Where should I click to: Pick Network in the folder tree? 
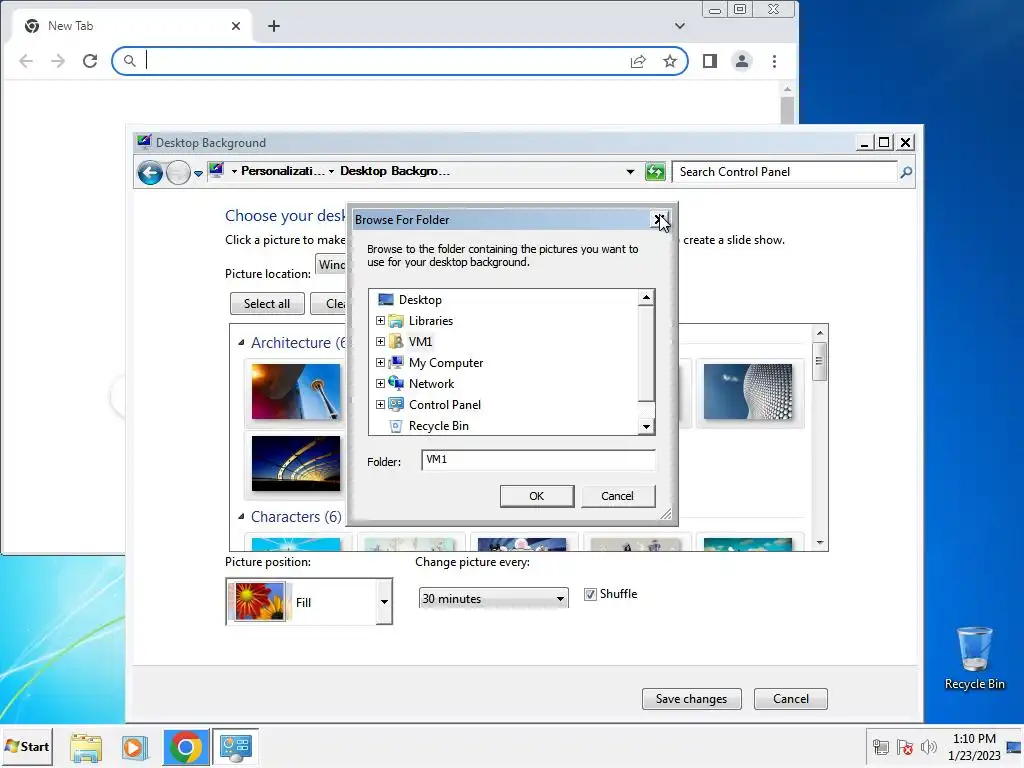(431, 383)
